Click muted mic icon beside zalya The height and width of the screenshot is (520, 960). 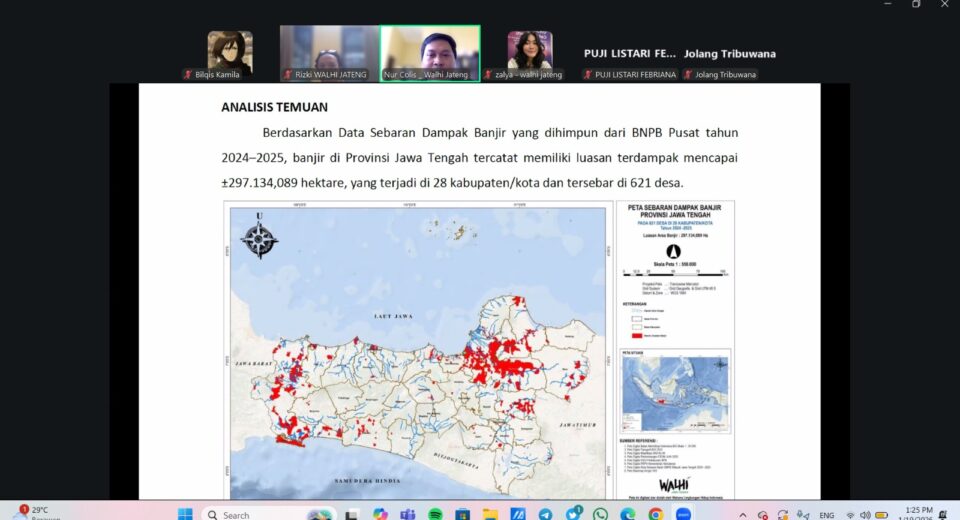pyautogui.click(x=488, y=75)
